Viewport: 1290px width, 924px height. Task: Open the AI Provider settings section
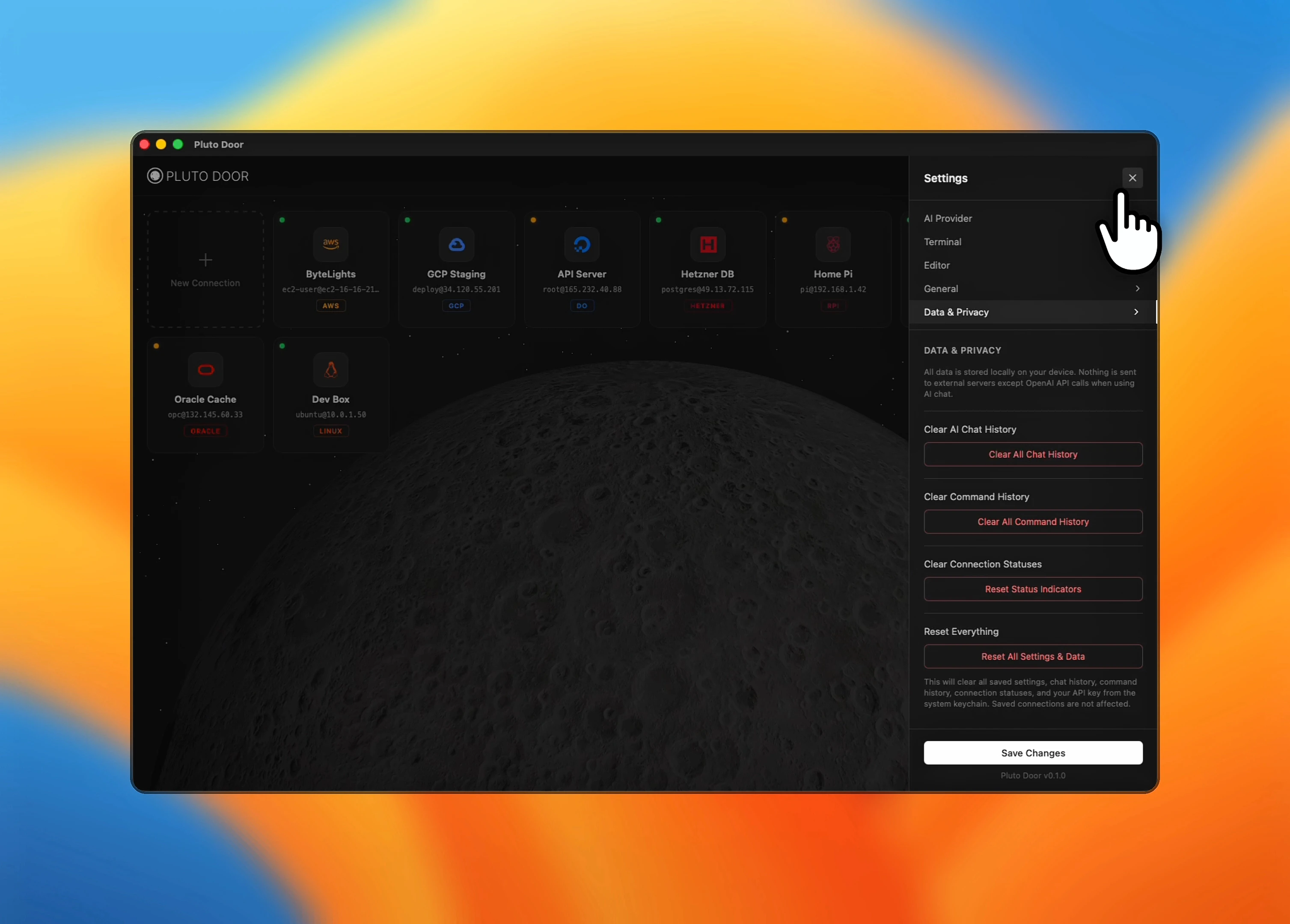pos(948,218)
